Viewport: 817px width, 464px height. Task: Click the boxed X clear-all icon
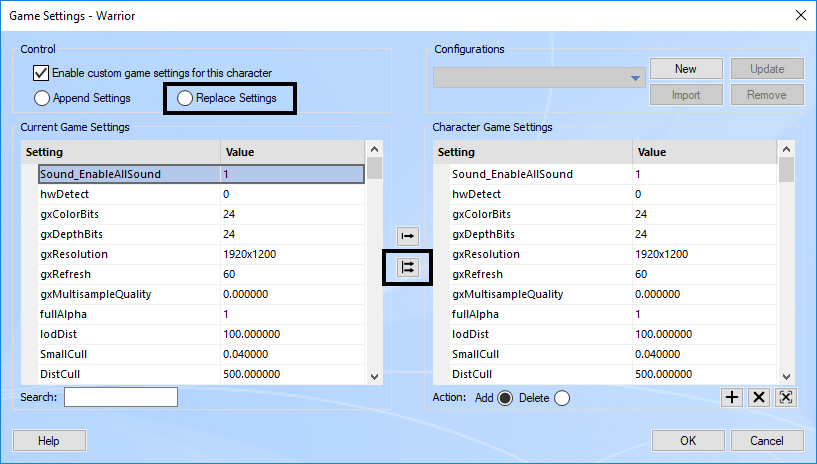786,397
